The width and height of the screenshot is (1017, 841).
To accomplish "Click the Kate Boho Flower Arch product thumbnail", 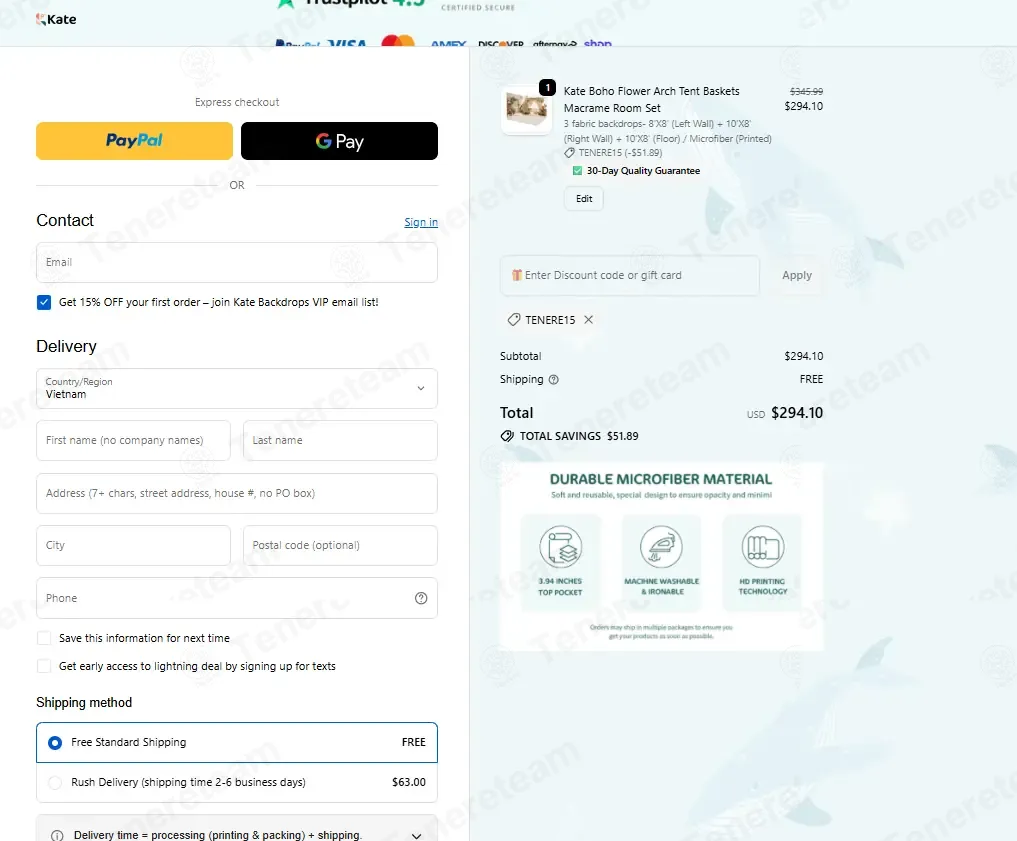I will tap(526, 110).
